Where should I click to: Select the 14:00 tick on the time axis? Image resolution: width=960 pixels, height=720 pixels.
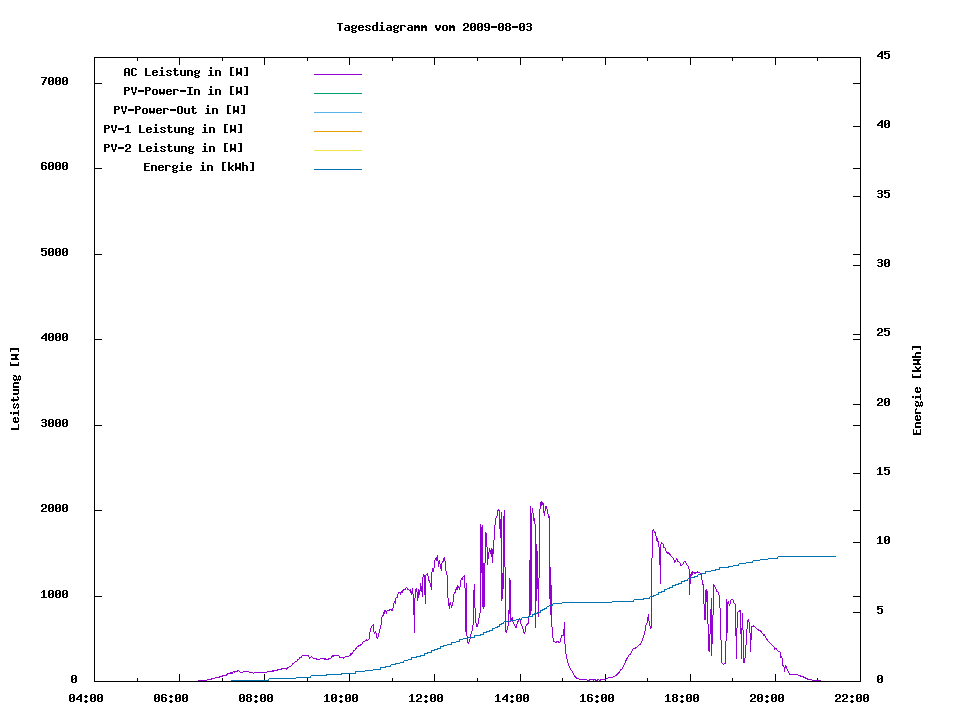(x=511, y=698)
